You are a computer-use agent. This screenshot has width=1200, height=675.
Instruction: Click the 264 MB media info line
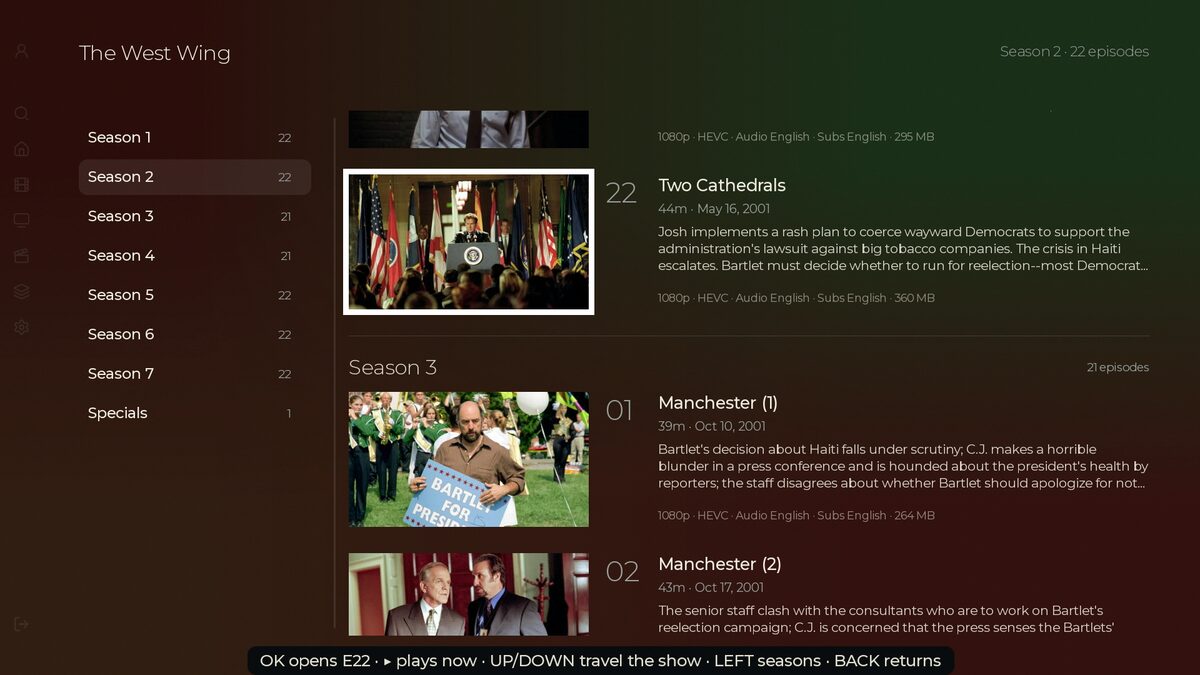point(796,515)
